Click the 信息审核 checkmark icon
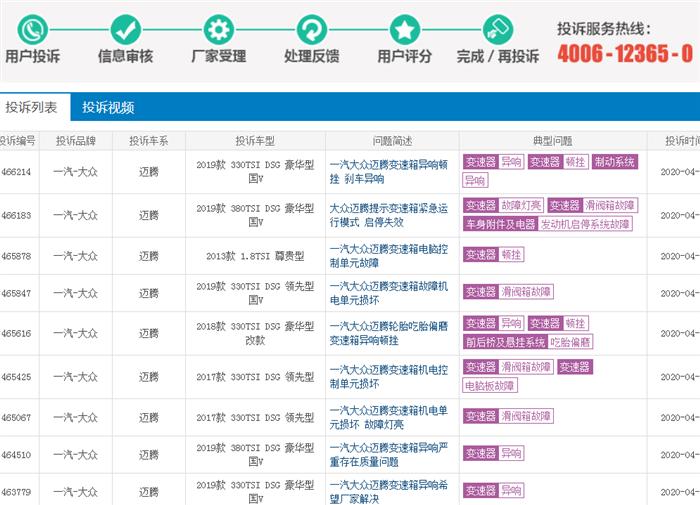 pyautogui.click(x=125, y=28)
